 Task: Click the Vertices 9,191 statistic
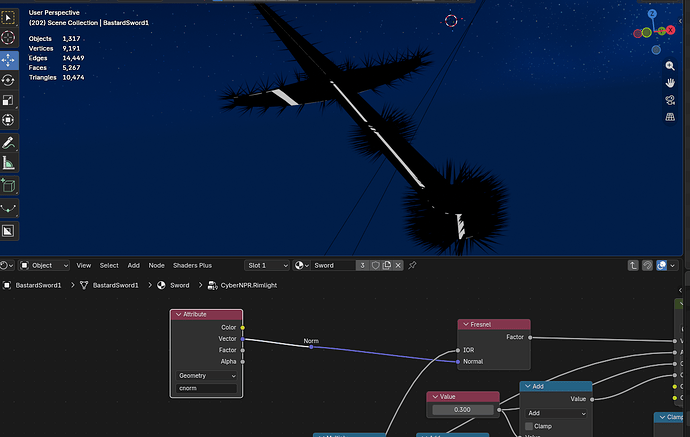point(56,48)
